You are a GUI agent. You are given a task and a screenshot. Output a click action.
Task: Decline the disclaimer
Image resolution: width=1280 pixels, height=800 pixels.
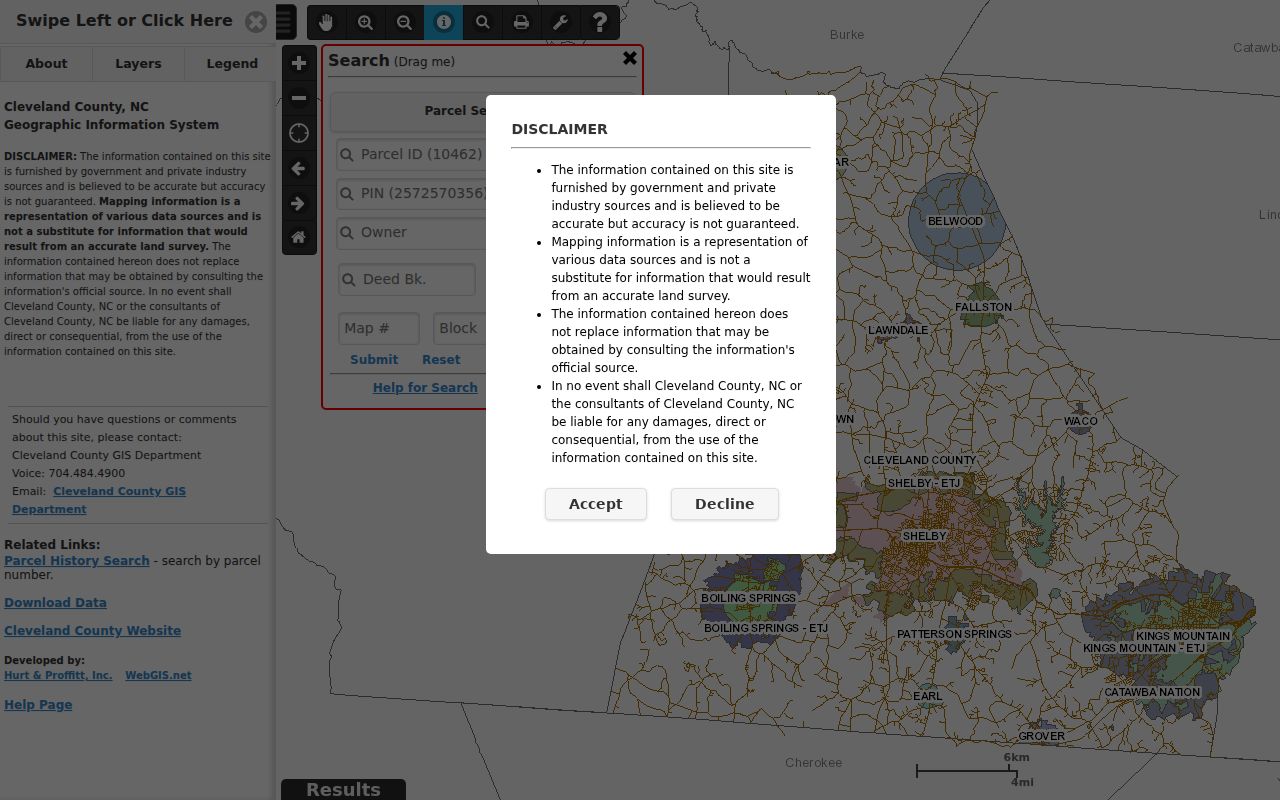tap(725, 504)
